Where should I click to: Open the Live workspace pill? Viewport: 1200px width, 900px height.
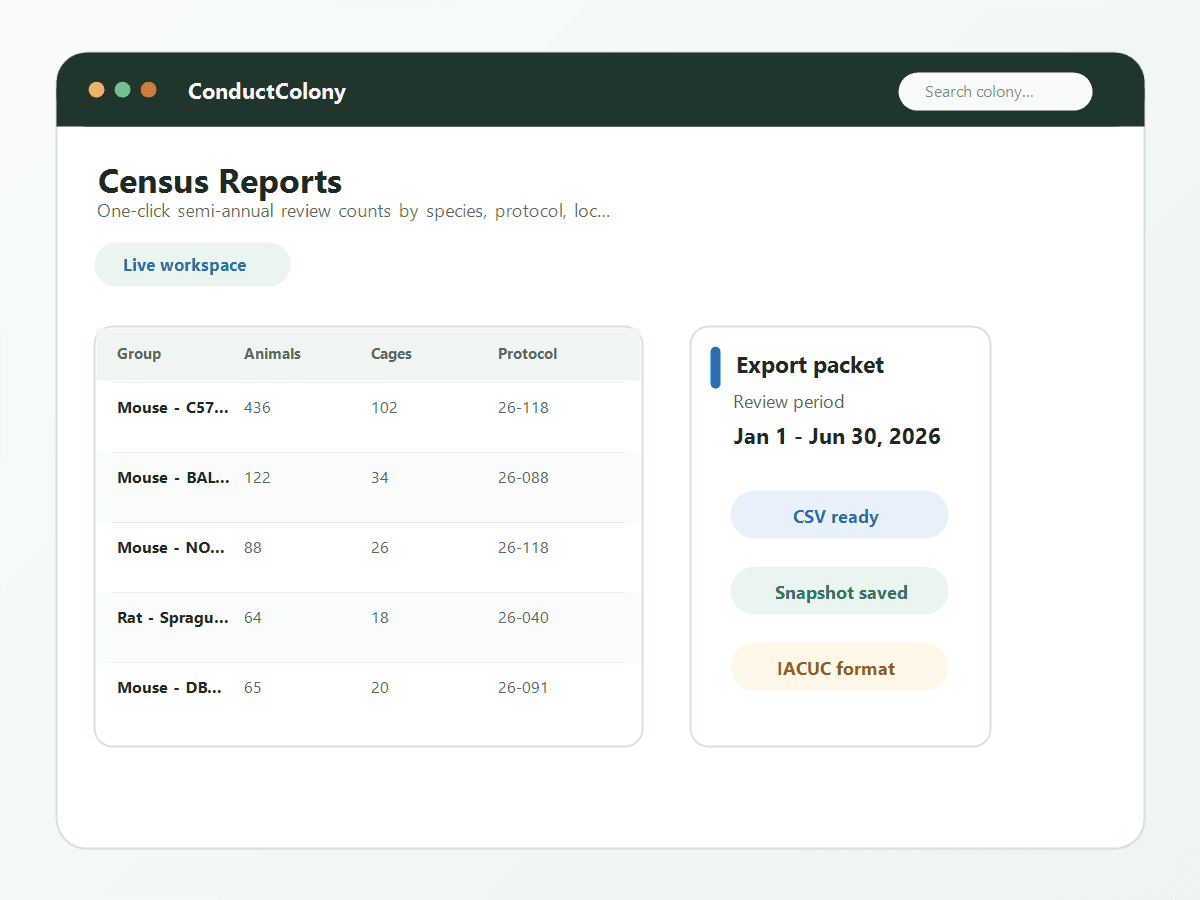(192, 265)
